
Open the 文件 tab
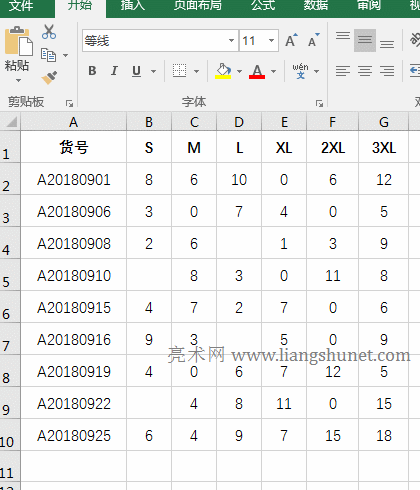pos(21,6)
